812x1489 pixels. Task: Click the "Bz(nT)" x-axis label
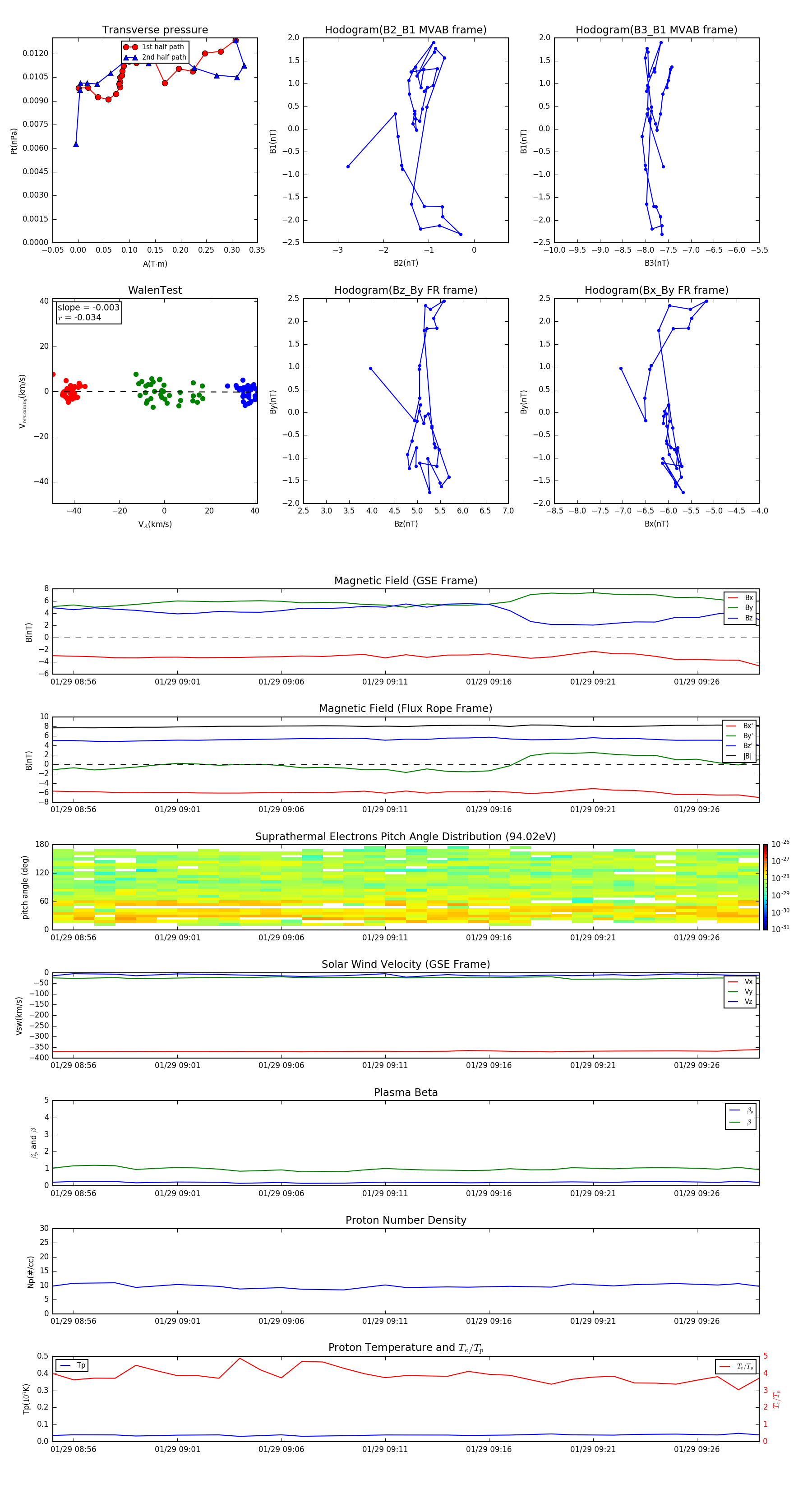406,524
